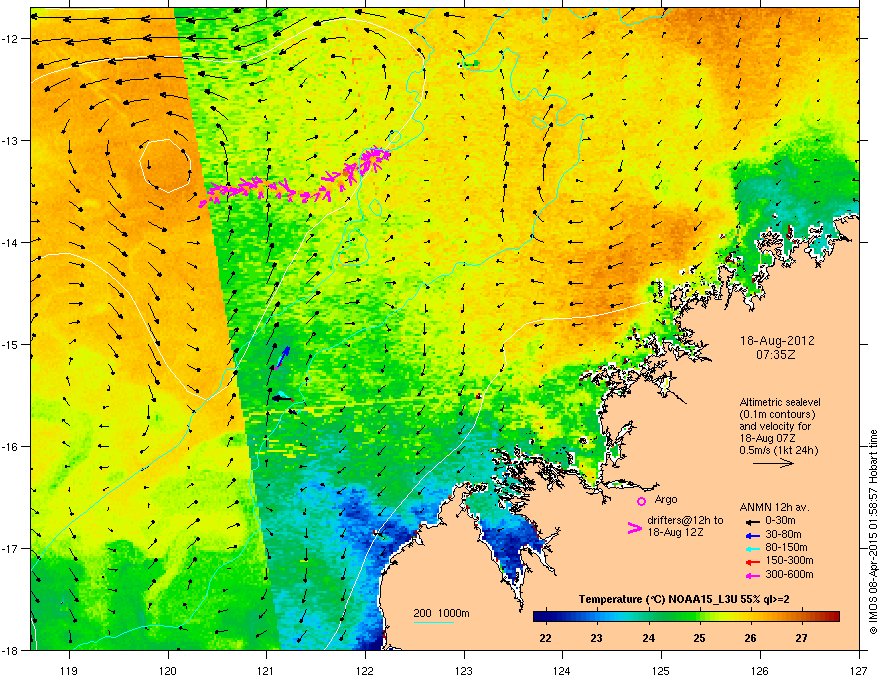This screenshot has height=680, width=880.
Task: Click the "200 1000m" isobath label
Action: click(442, 613)
